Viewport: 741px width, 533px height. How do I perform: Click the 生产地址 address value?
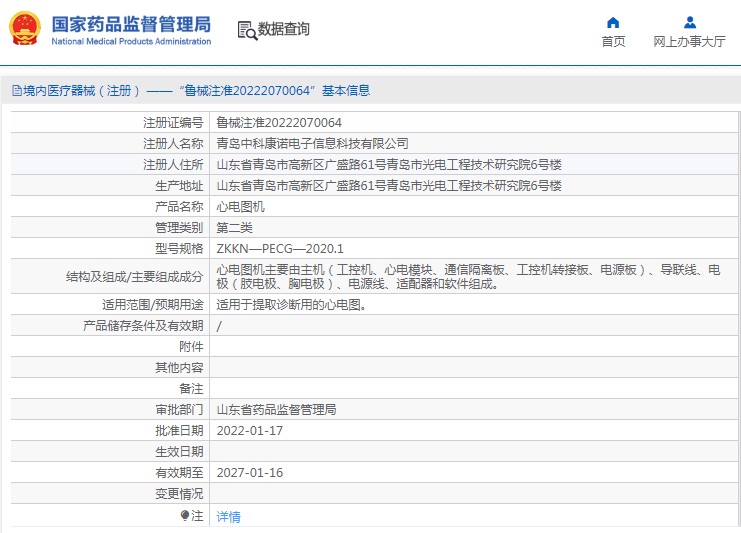click(389, 186)
